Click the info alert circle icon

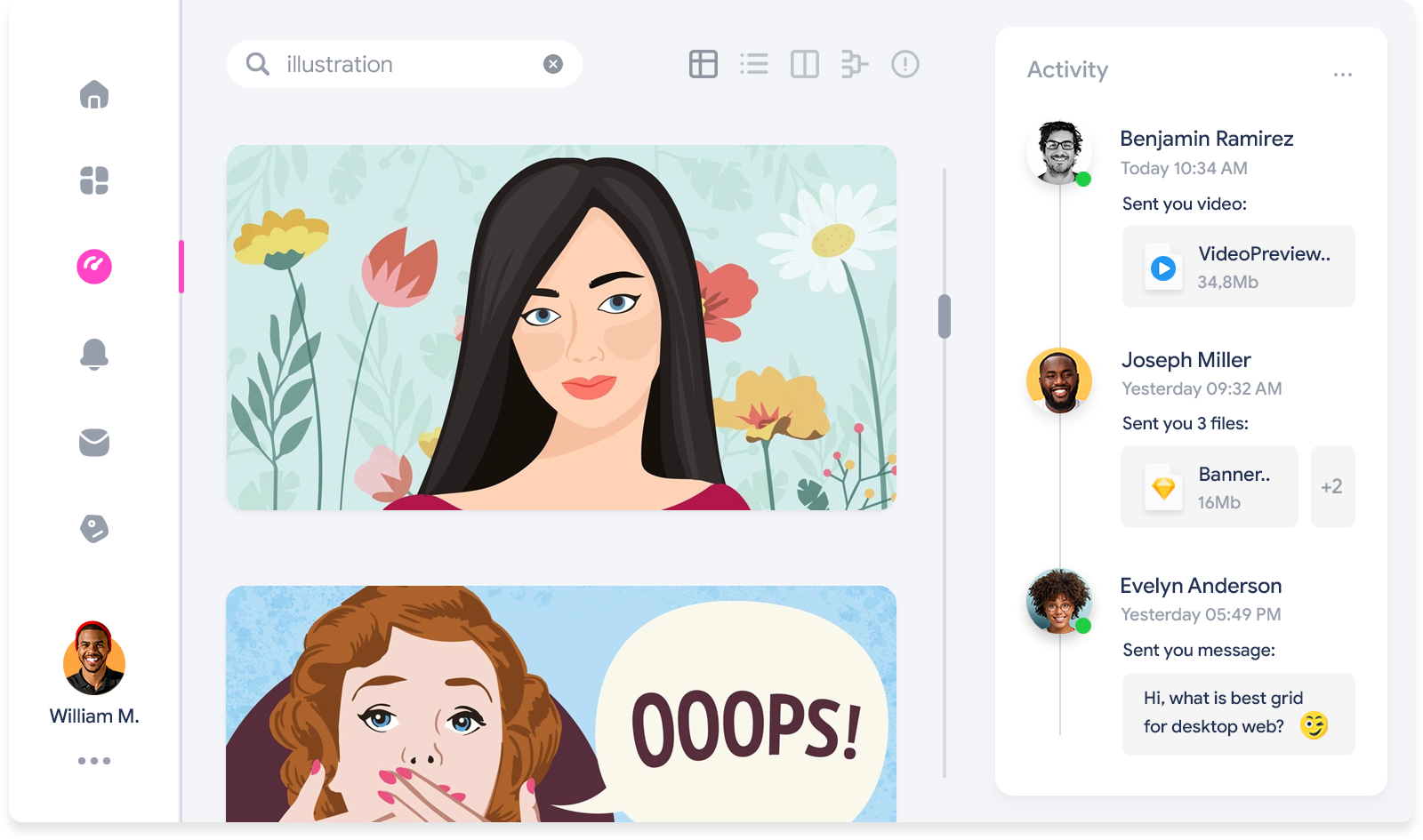[905, 64]
